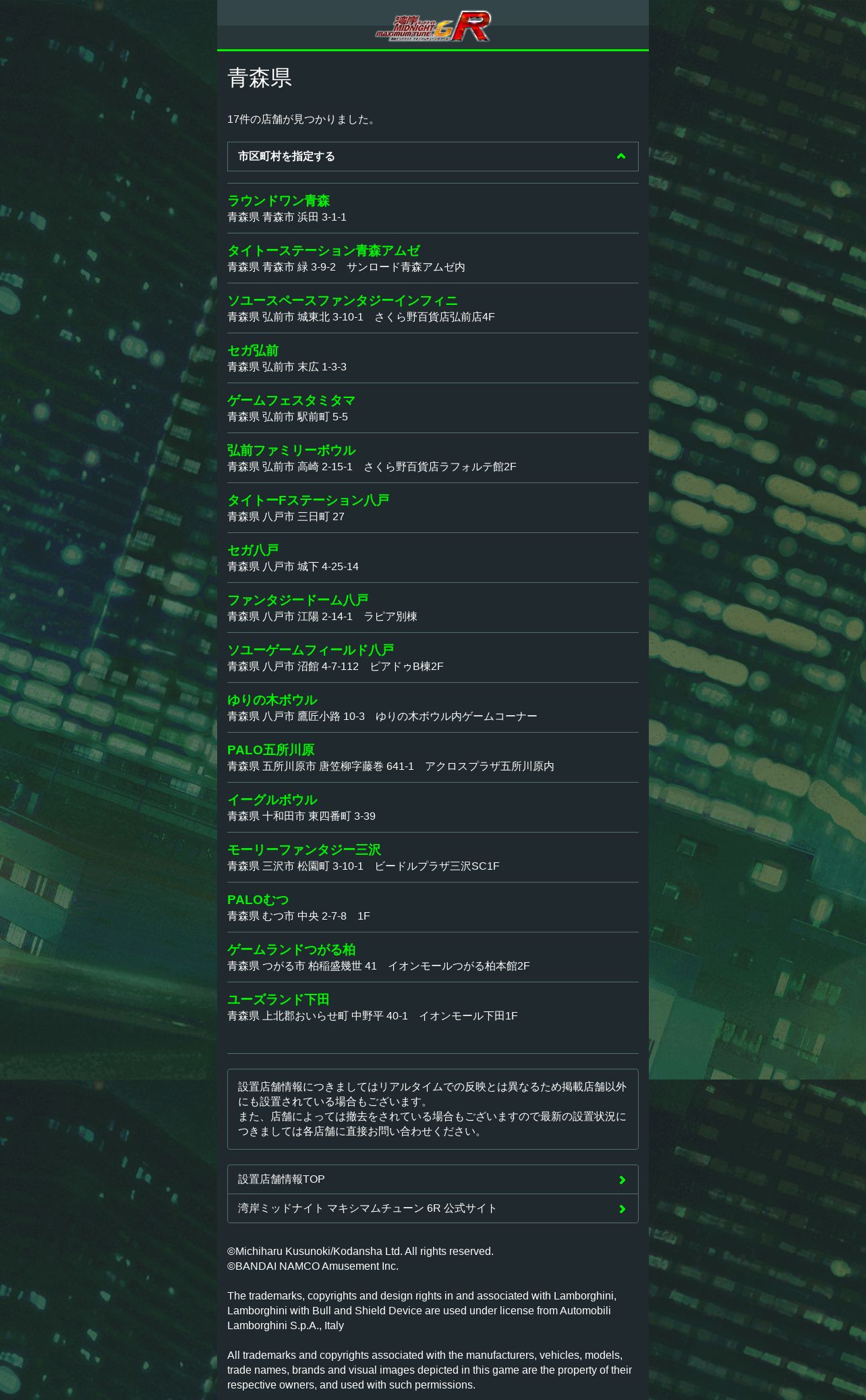Open the イーグルボウル store link
Screen dimensions: 866x1400
pyautogui.click(x=272, y=800)
